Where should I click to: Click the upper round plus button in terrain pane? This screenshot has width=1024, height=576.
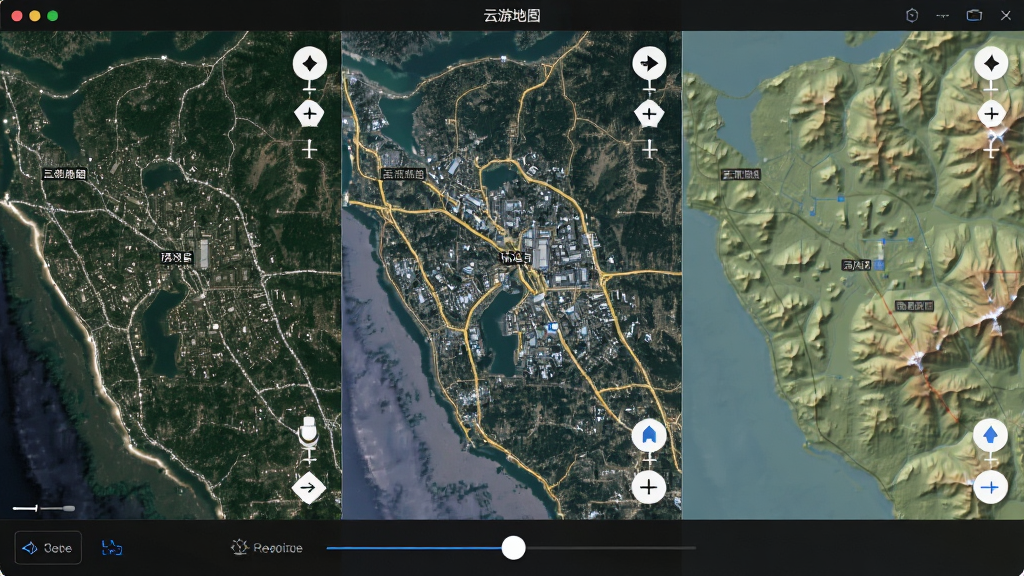(991, 114)
